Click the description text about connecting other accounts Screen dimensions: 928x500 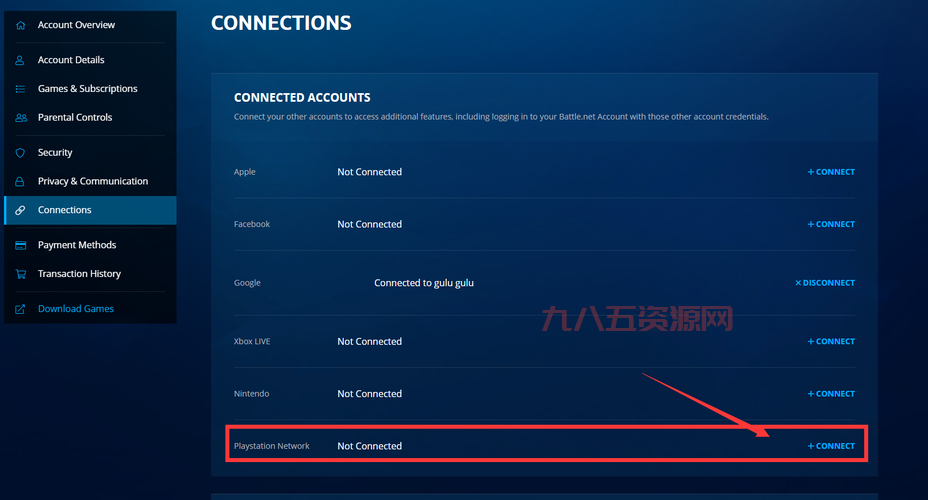501,117
